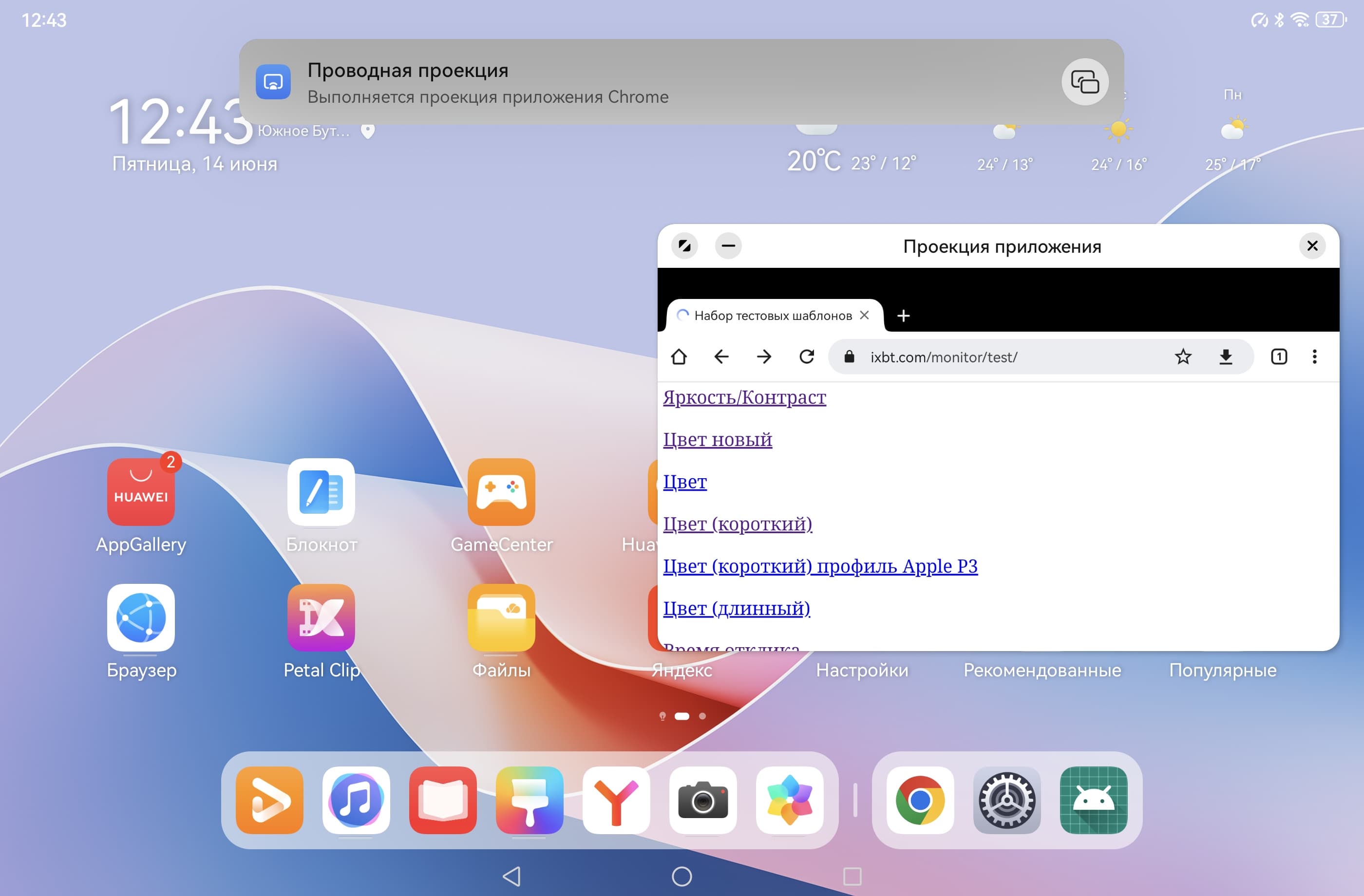Select the 'Набор тестовых шаблонов' tab
This screenshot has width=1364, height=896.
click(772, 316)
